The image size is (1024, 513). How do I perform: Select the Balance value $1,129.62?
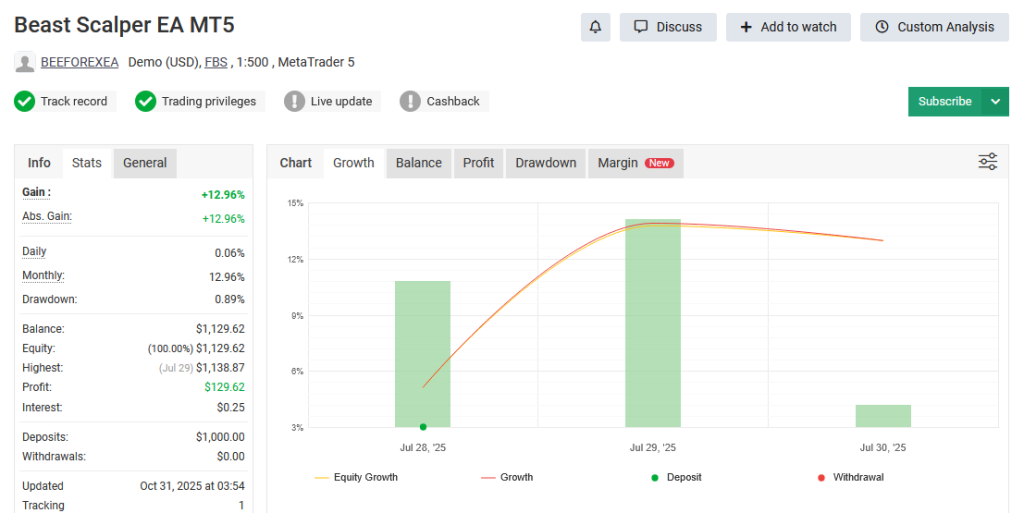pyautogui.click(x=220, y=329)
